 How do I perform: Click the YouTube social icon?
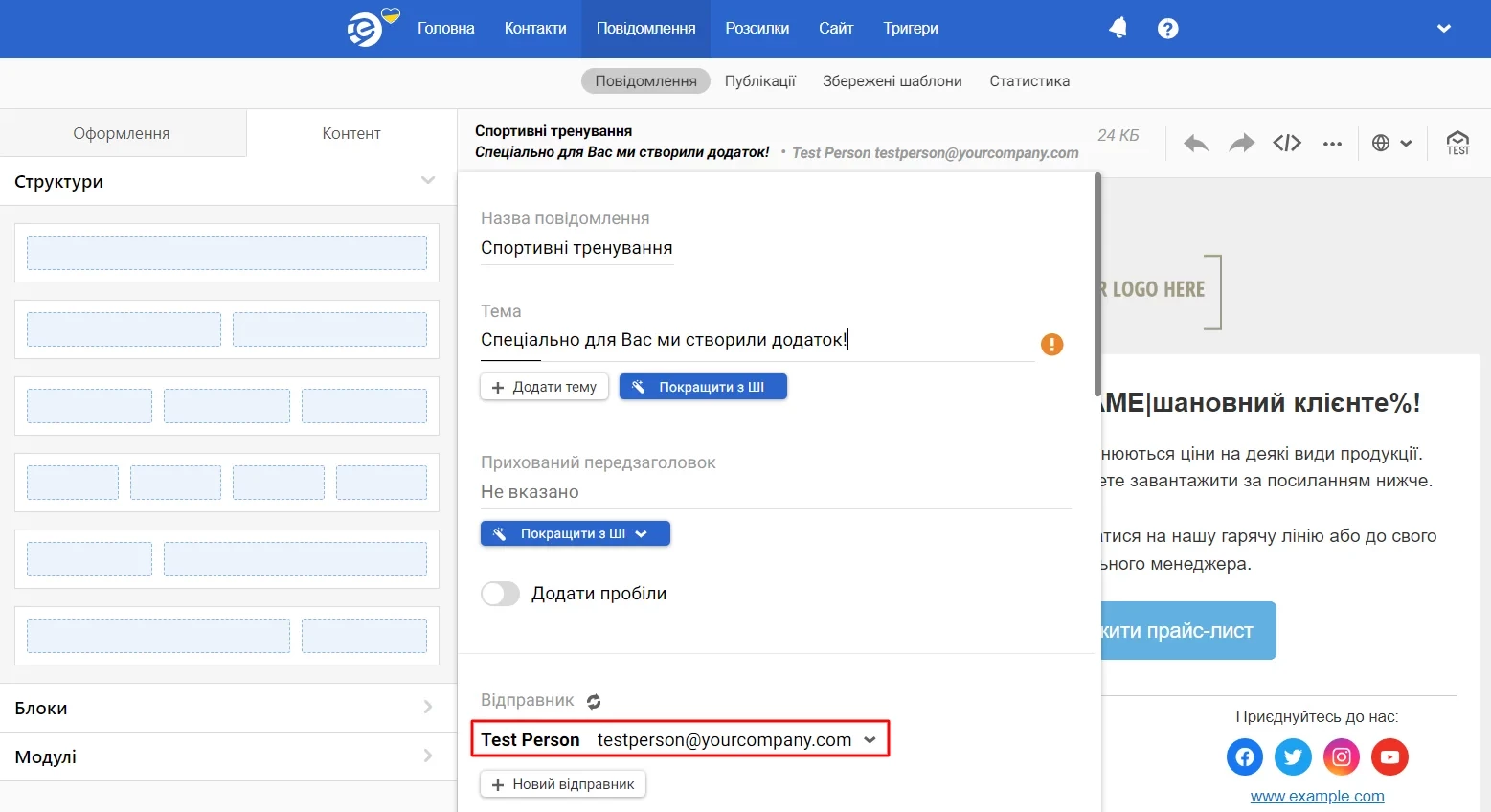click(x=1389, y=757)
